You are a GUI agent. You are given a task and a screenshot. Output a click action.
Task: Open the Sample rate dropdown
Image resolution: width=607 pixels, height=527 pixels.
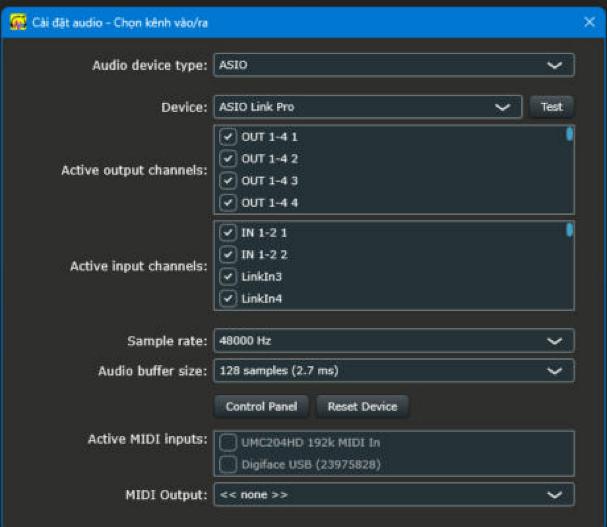click(394, 341)
